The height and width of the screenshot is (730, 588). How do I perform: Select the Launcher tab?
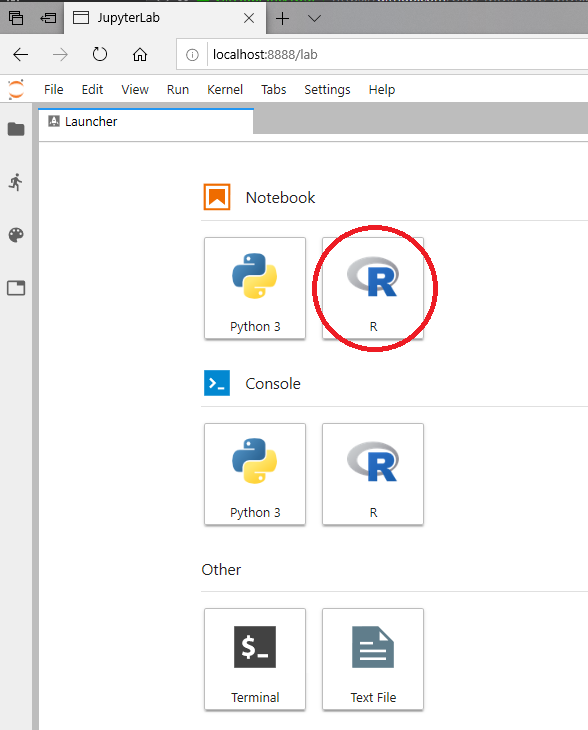click(x=146, y=122)
